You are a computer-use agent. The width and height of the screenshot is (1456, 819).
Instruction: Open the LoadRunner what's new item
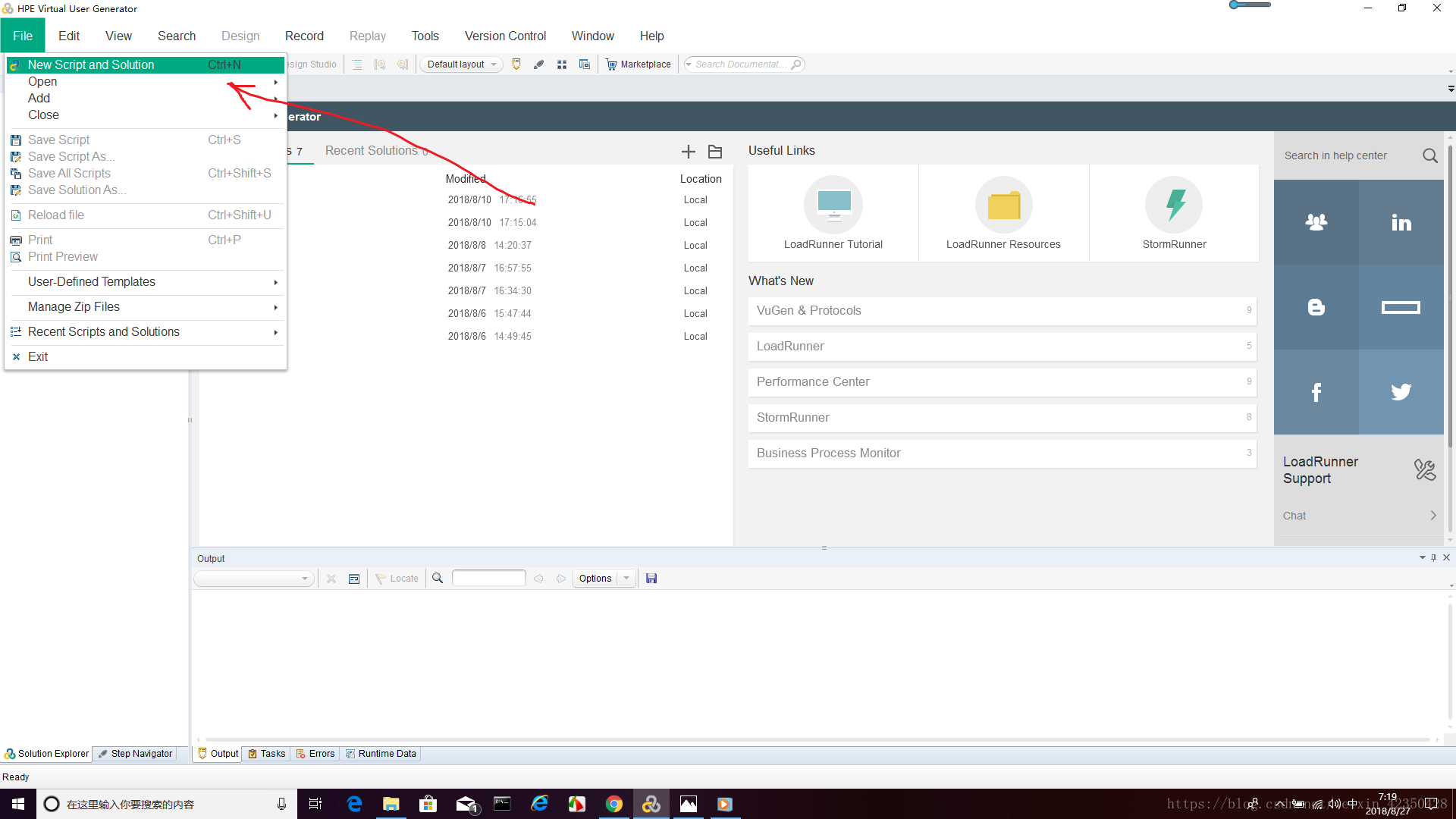pos(1002,347)
